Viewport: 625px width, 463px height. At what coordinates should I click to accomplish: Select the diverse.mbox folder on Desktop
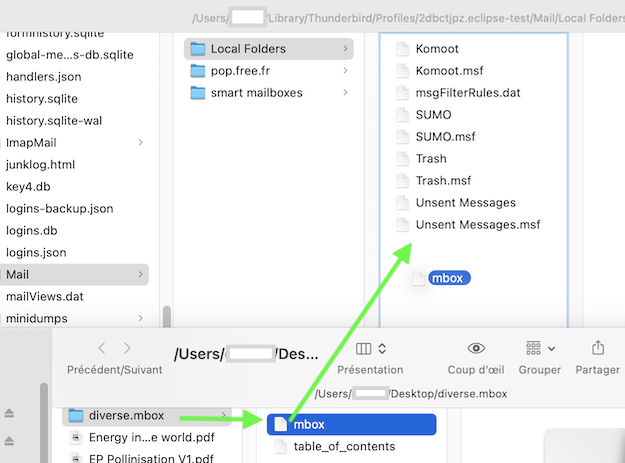147,416
